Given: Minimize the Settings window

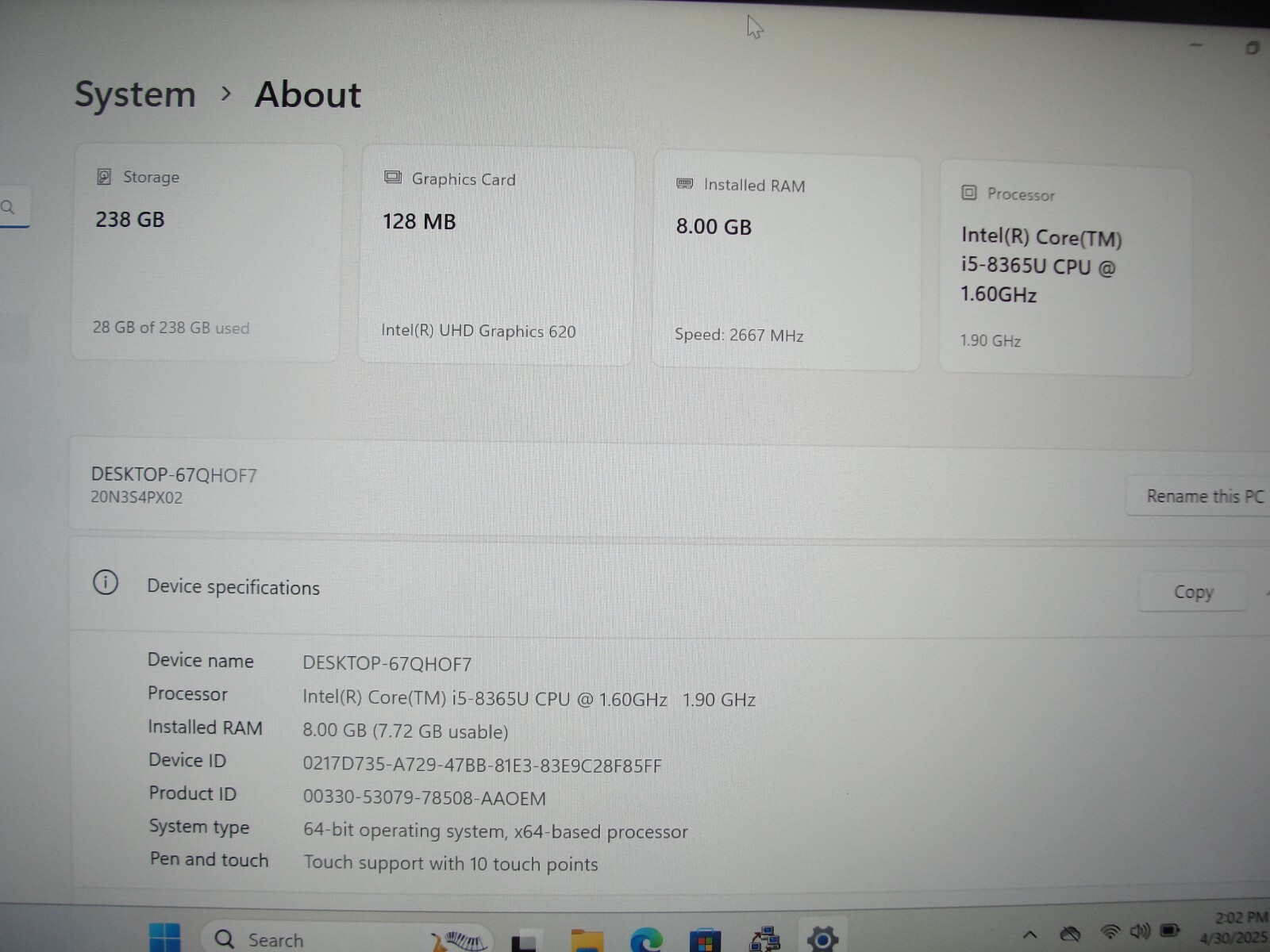Looking at the screenshot, I should coord(1197,45).
